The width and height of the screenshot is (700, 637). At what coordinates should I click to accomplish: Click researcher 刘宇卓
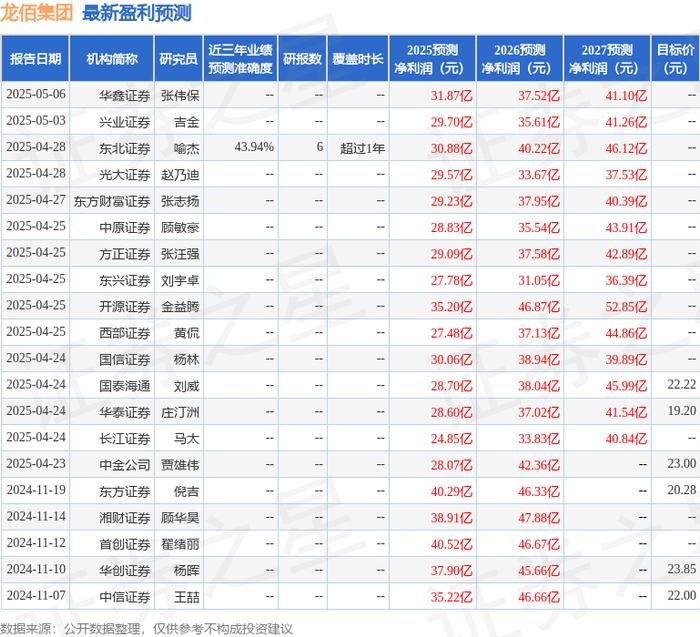tap(180, 280)
